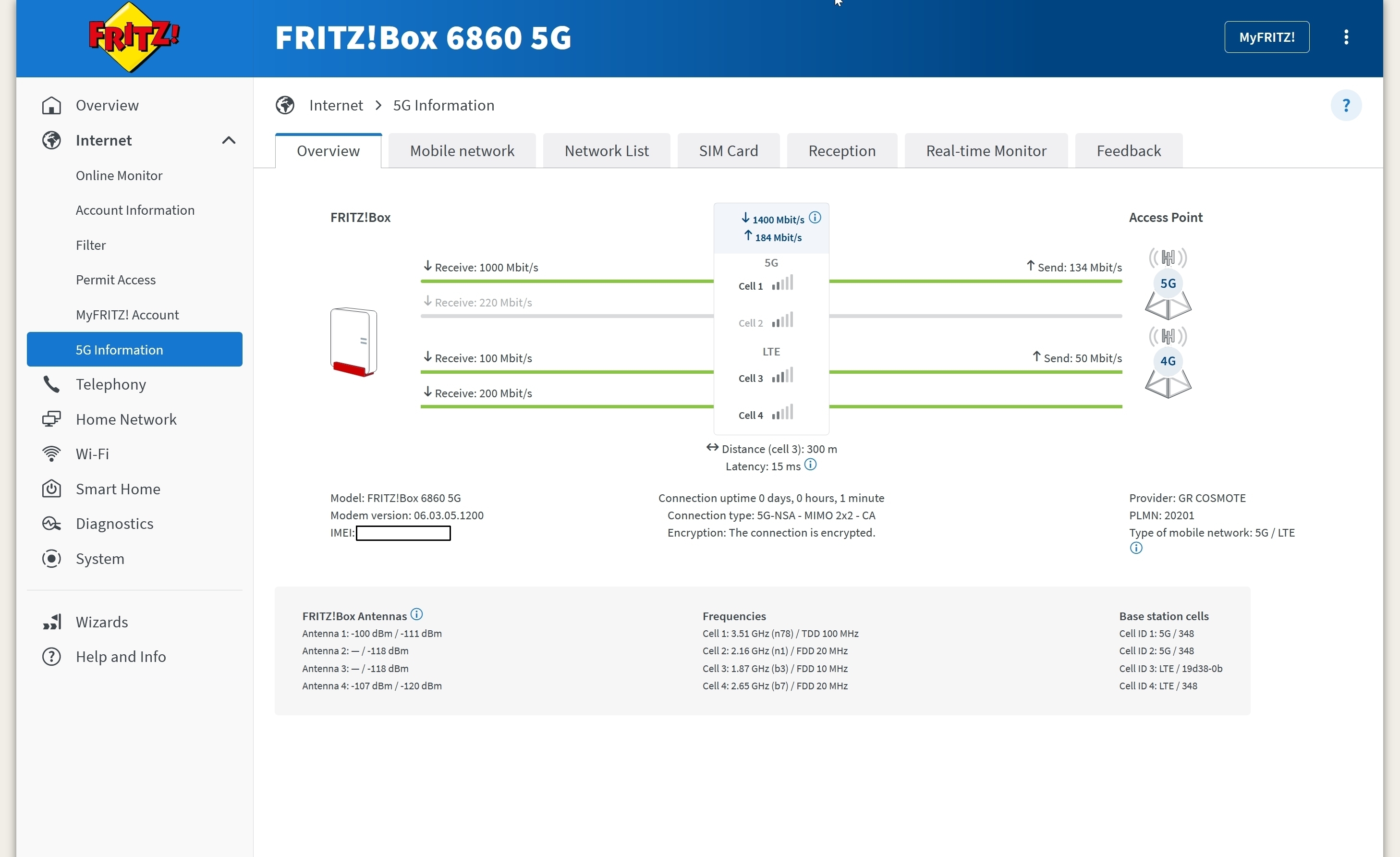Image resolution: width=1400 pixels, height=857 pixels.
Task: Open Filter in sidebar
Action: tap(91, 245)
